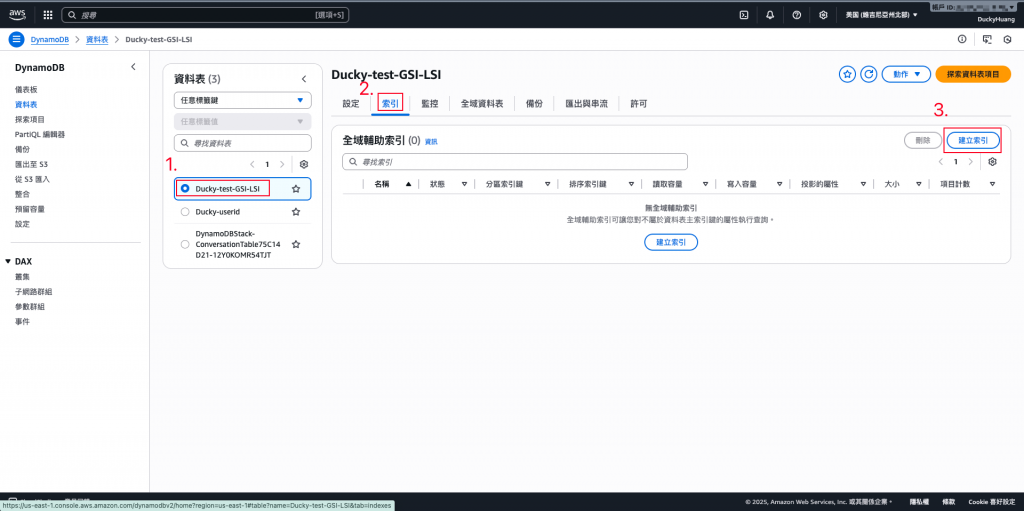Collapse the tables list panel

(x=304, y=79)
